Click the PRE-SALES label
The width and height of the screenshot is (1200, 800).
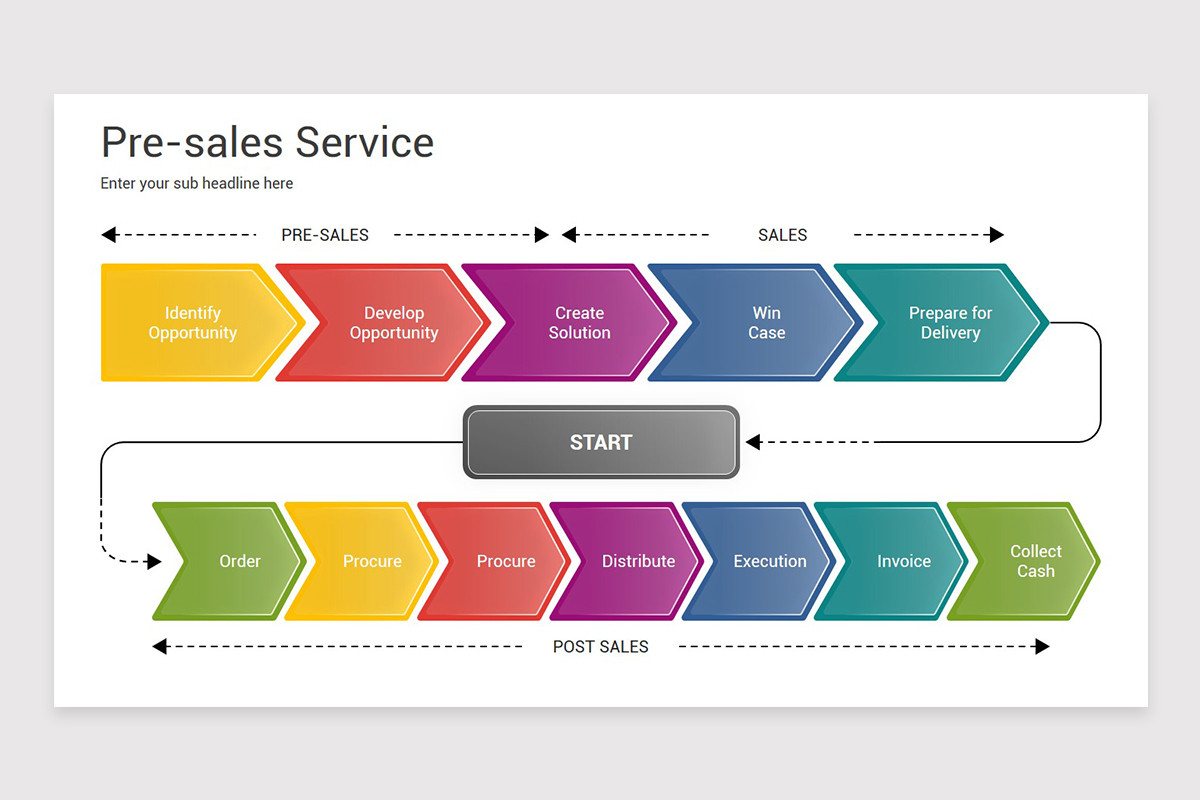tap(325, 235)
